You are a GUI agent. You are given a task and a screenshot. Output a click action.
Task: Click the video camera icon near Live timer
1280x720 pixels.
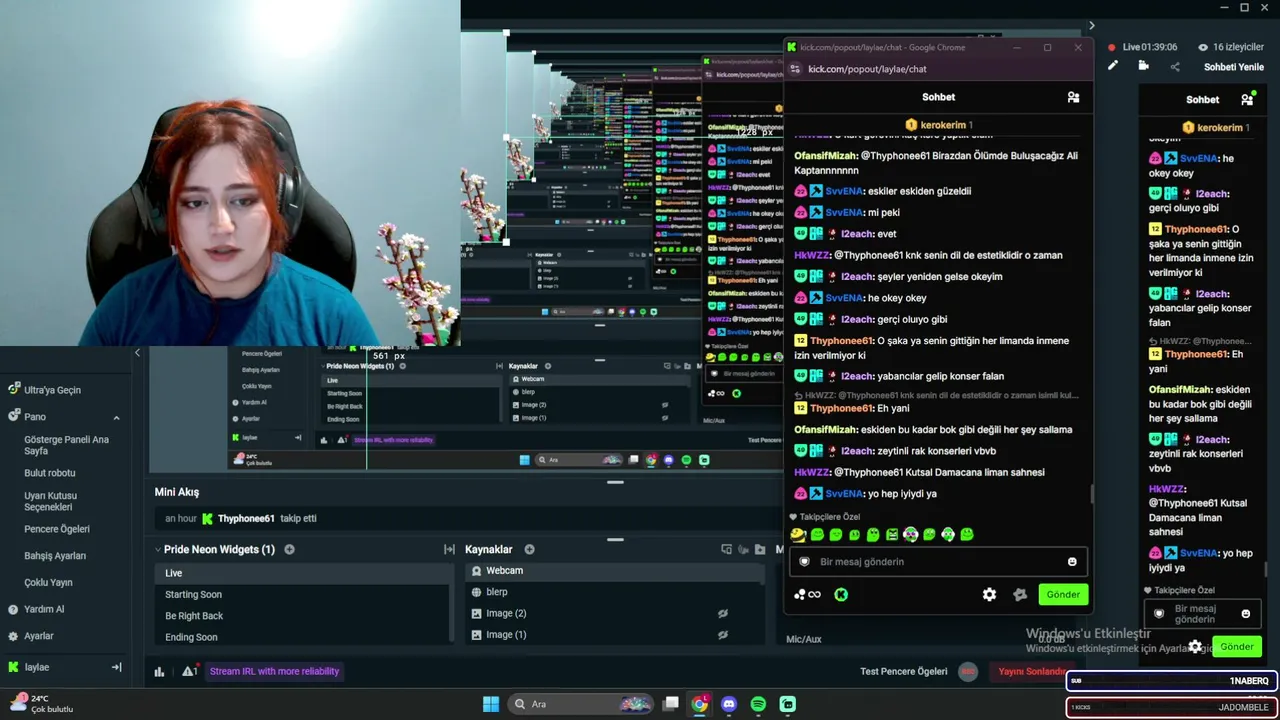coord(1143,66)
